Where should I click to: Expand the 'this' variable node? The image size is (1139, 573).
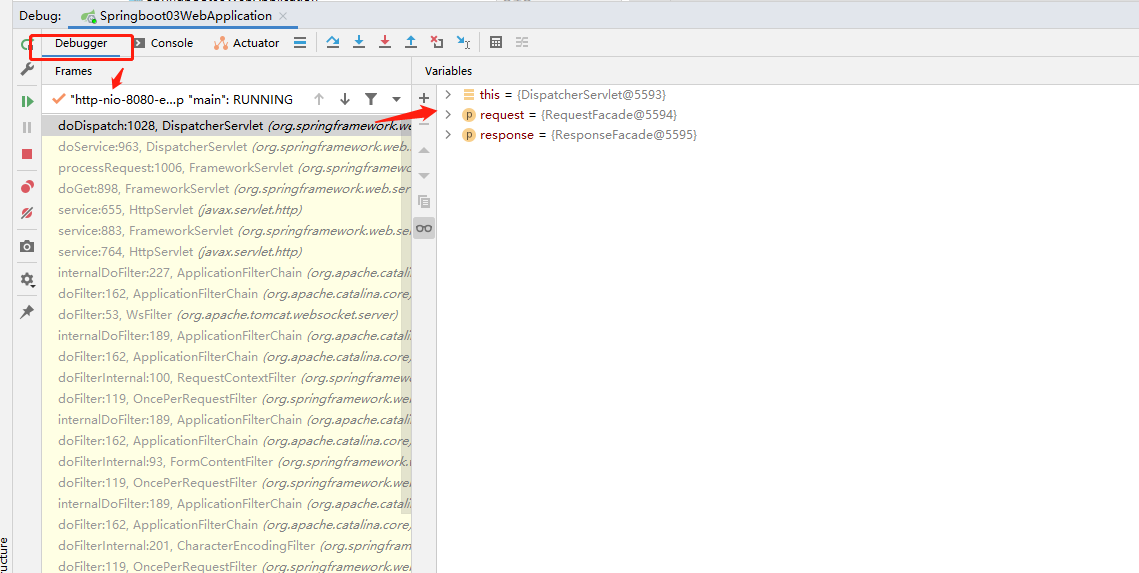pos(448,94)
